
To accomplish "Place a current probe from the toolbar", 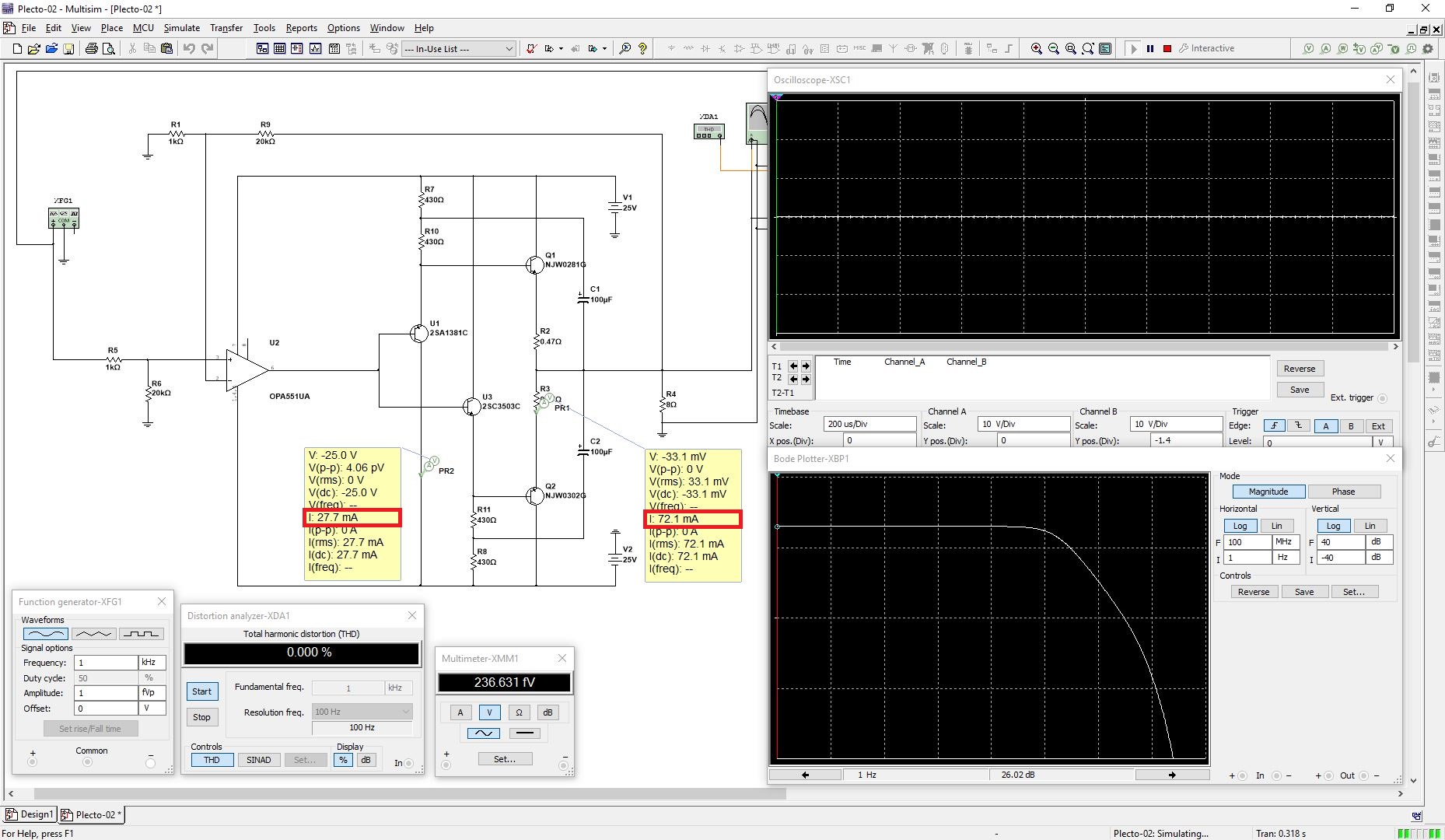I will pyautogui.click(x=1326, y=48).
